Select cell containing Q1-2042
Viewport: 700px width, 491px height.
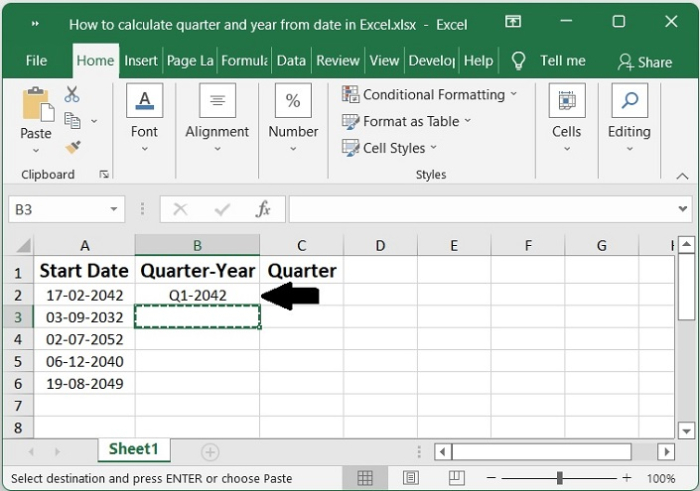[x=197, y=295]
